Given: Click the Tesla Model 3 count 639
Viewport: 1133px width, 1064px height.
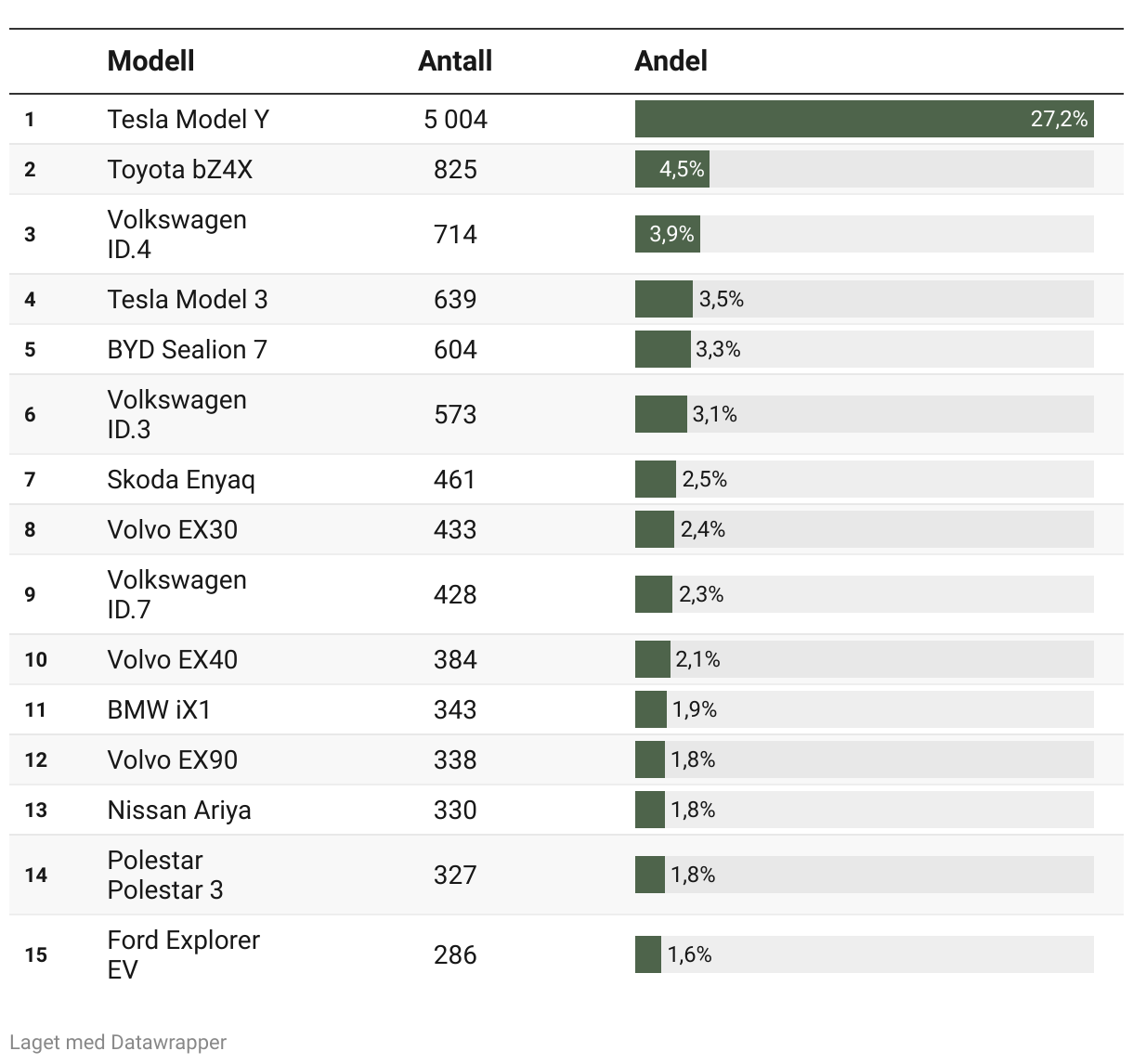Looking at the screenshot, I should pos(455,300).
